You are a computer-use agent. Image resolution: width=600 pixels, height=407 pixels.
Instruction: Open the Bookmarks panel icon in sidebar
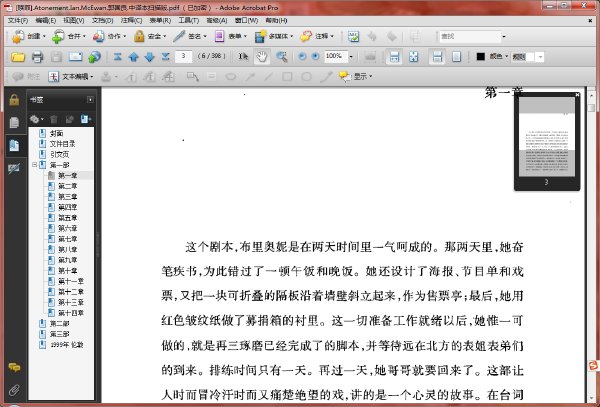(15, 145)
